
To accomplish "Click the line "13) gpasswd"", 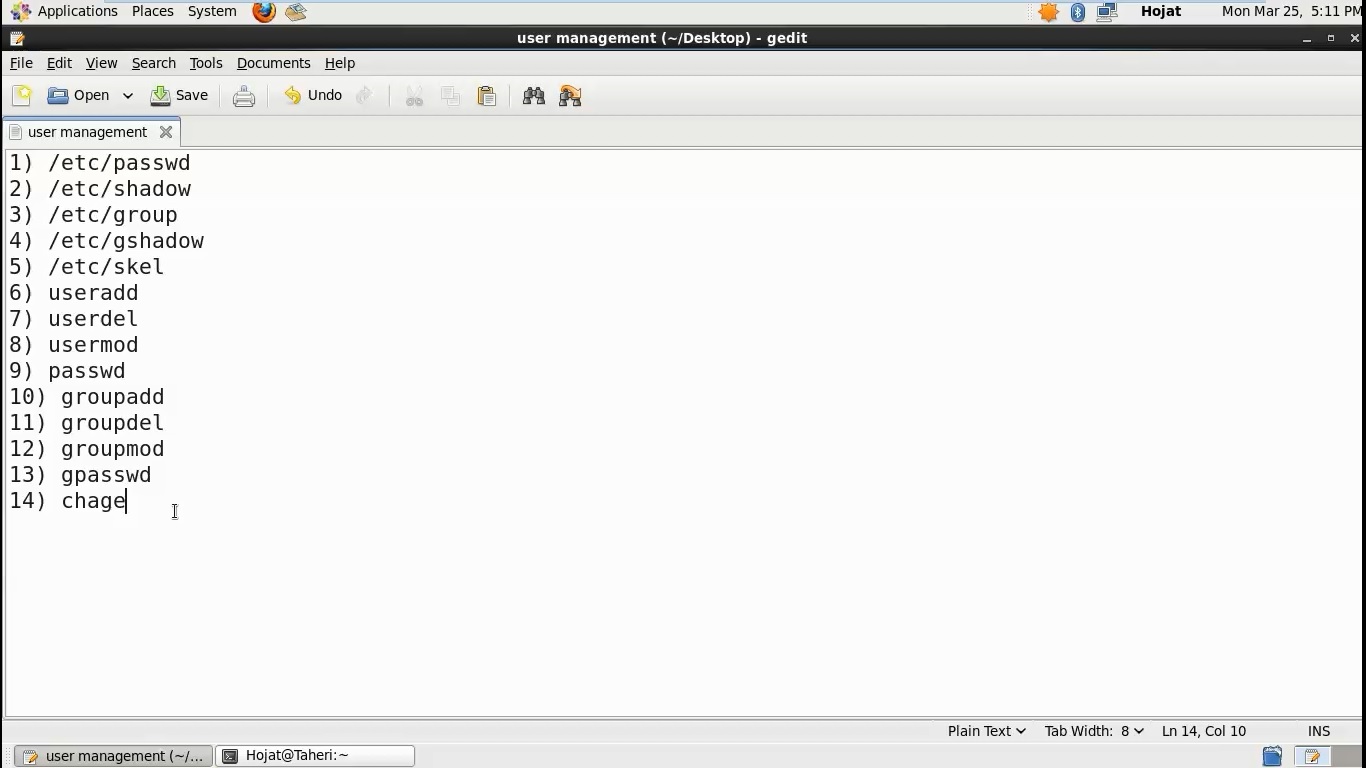I will (81, 475).
